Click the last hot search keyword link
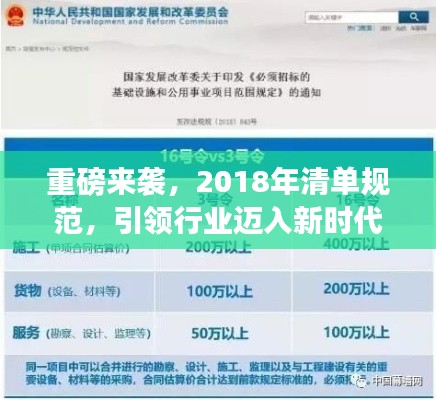The image size is (436, 400). pyautogui.click(x=418, y=28)
